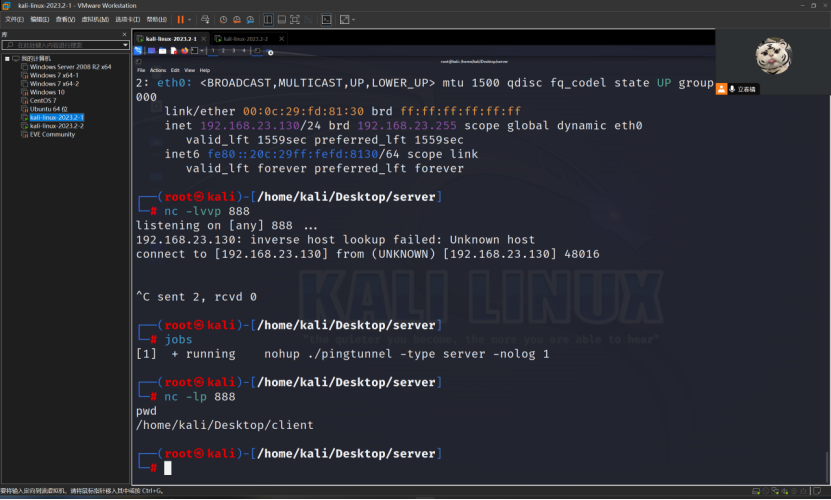Screen dimensions: 831x500
Task: Select kali-linux-2023.2-2 in library tree
Action: click(x=57, y=126)
